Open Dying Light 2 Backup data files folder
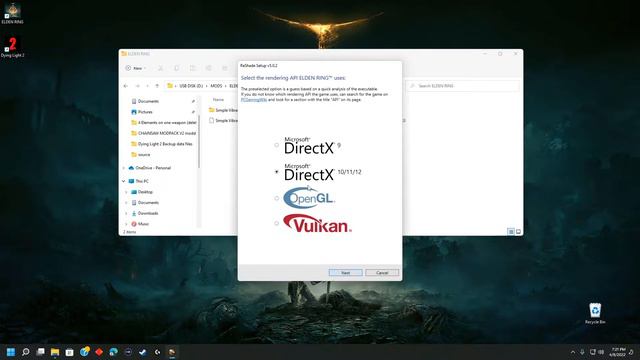The image size is (640, 360). [x=162, y=144]
